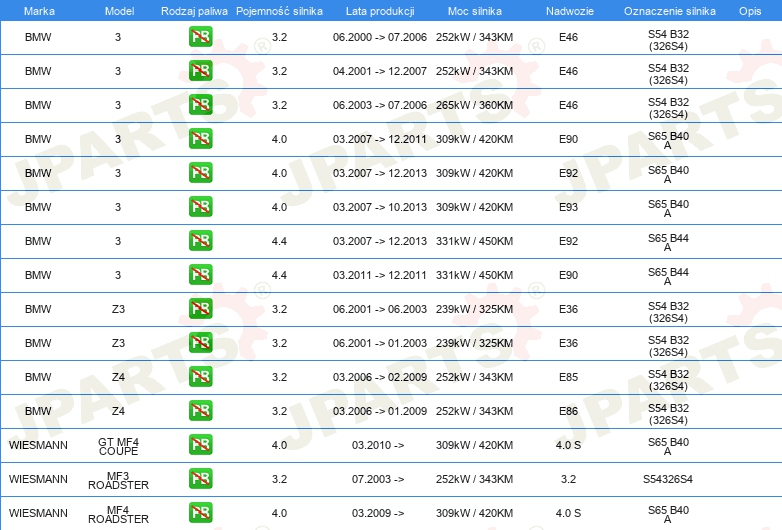Screen dimensions: 782x530
Task: Select fuel icon in 03.2007 -> 12.2011 row
Action: [x=200, y=139]
